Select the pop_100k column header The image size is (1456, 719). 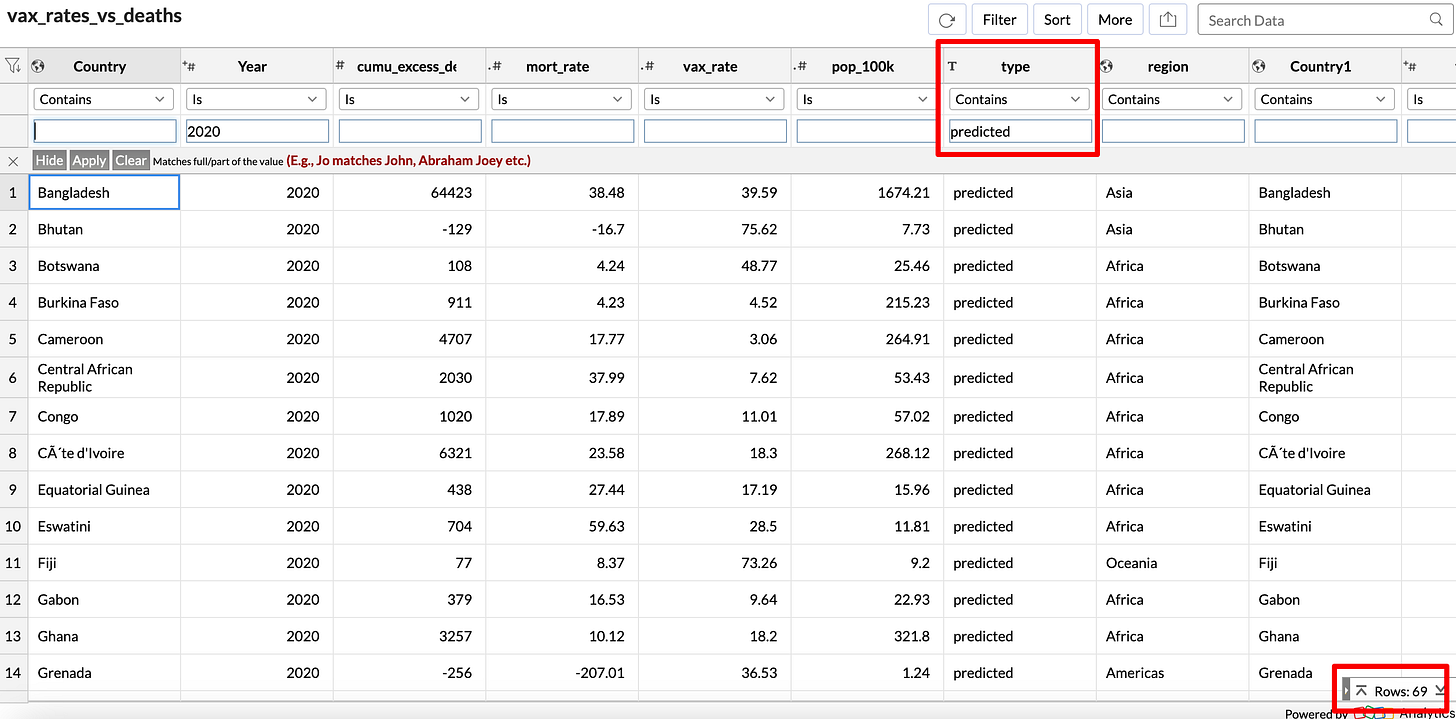click(868, 66)
